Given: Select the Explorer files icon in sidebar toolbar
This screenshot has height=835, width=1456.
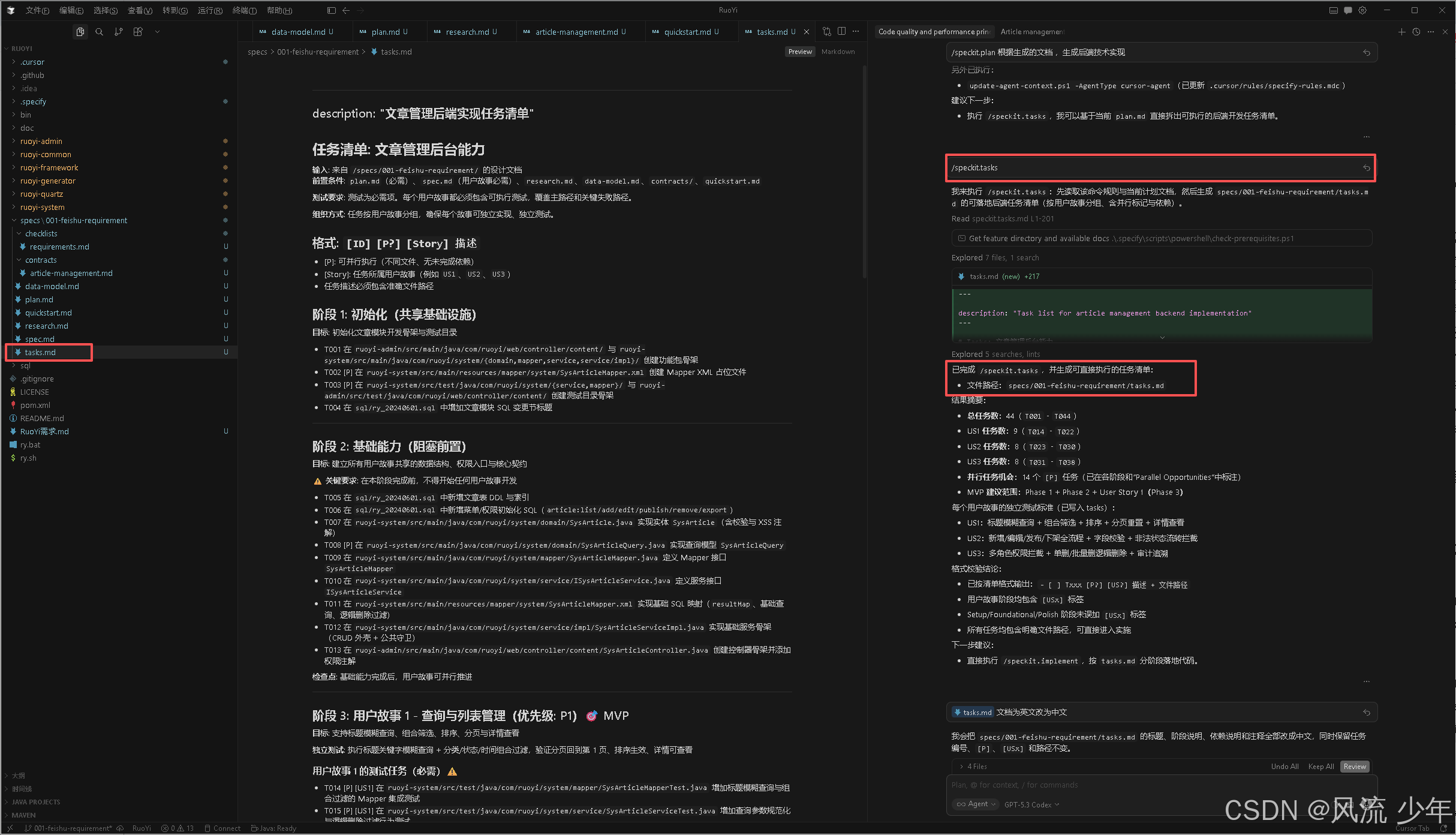Looking at the screenshot, I should 80,32.
